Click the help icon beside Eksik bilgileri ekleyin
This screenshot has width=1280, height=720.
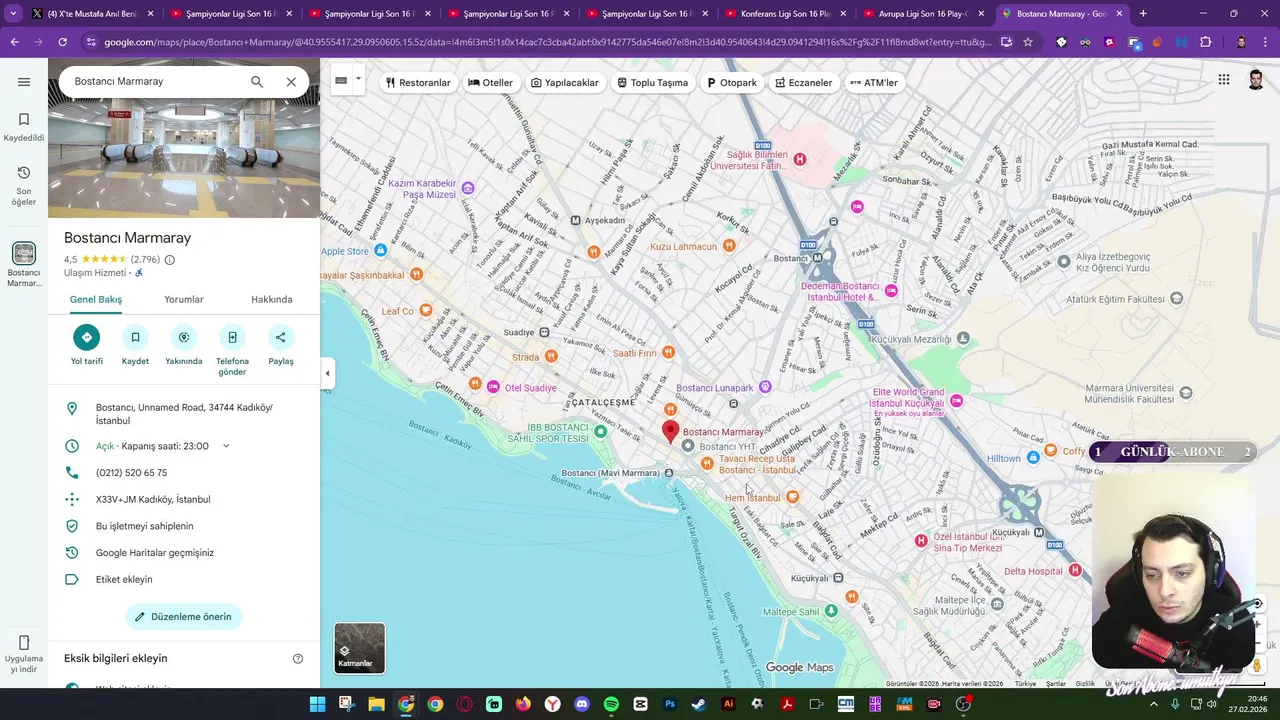tap(298, 658)
